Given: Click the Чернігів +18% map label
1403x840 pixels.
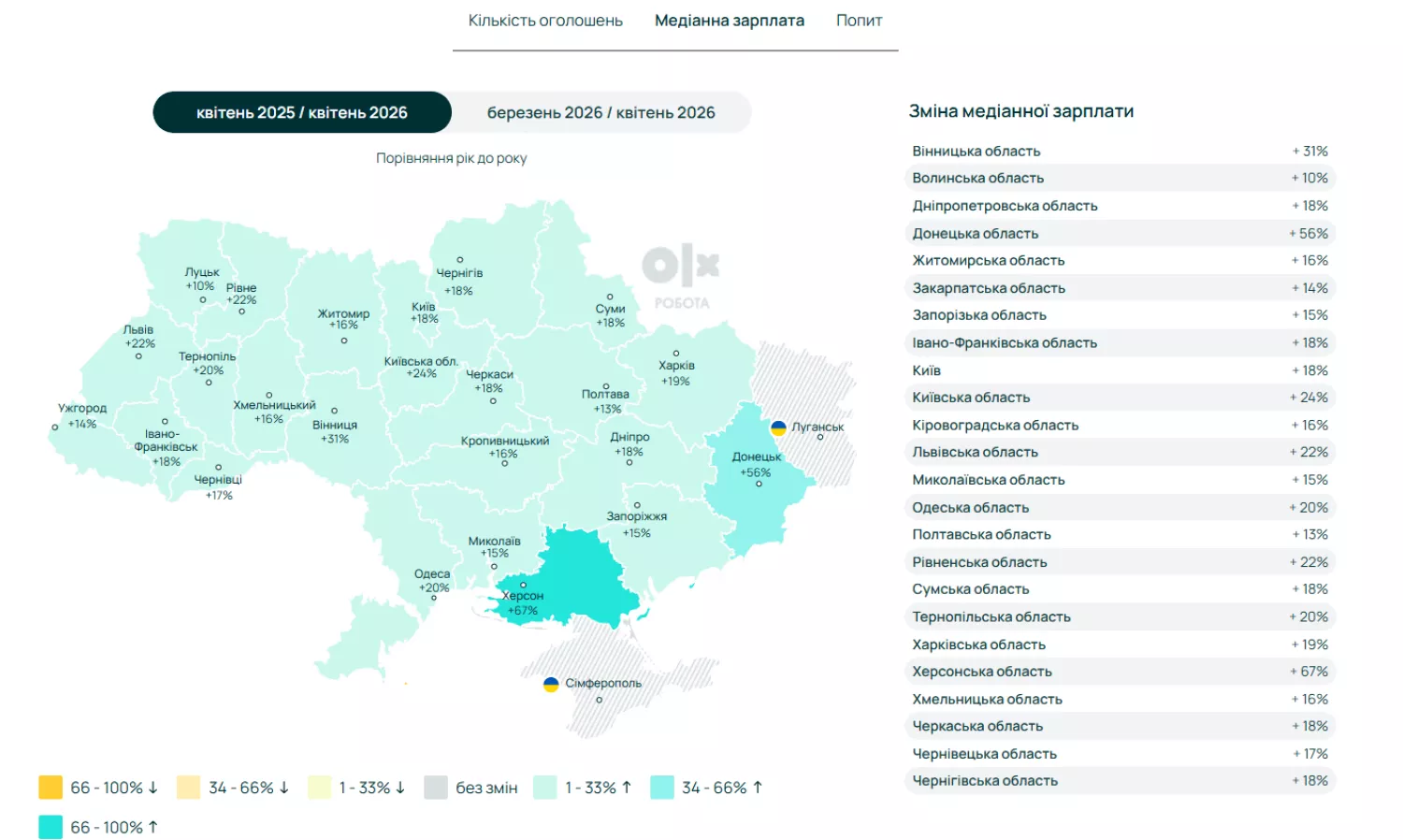Looking at the screenshot, I should tap(459, 282).
